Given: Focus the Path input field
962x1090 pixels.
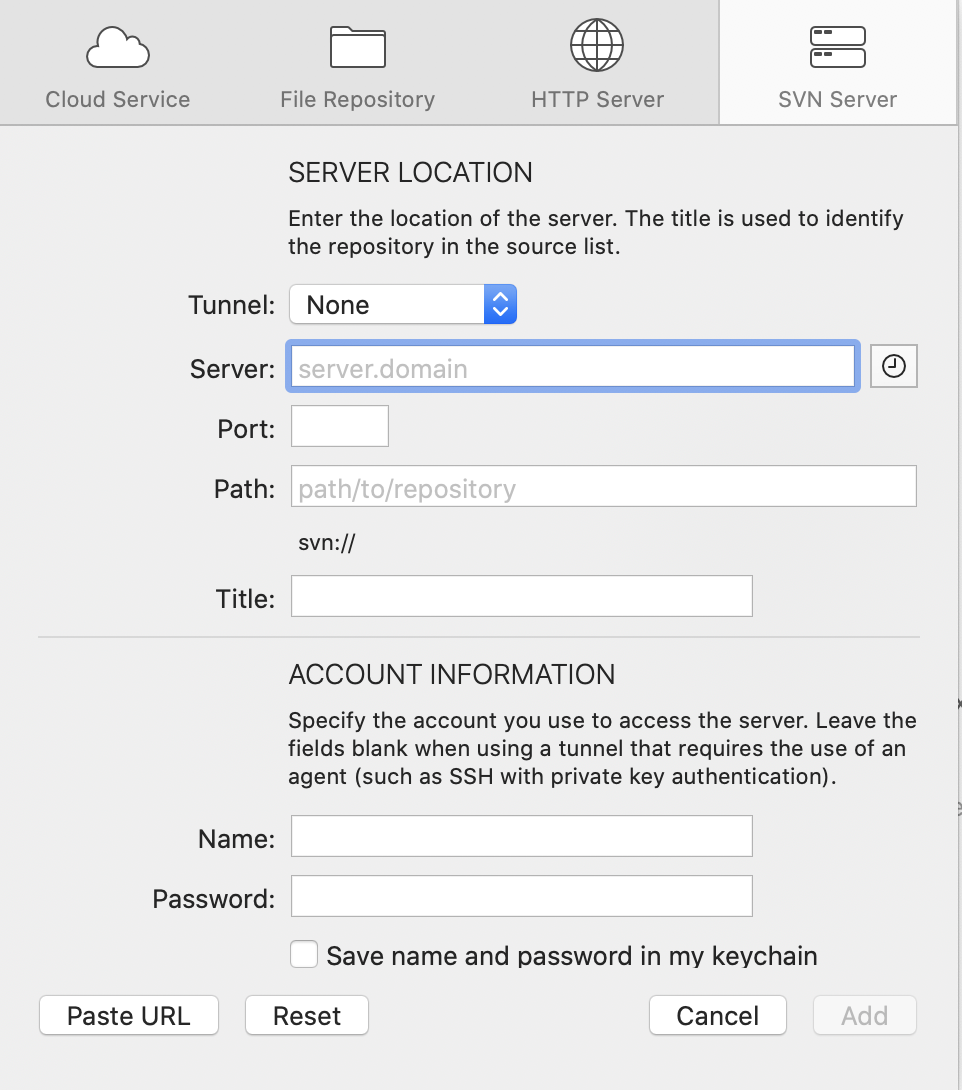Looking at the screenshot, I should pos(603,486).
